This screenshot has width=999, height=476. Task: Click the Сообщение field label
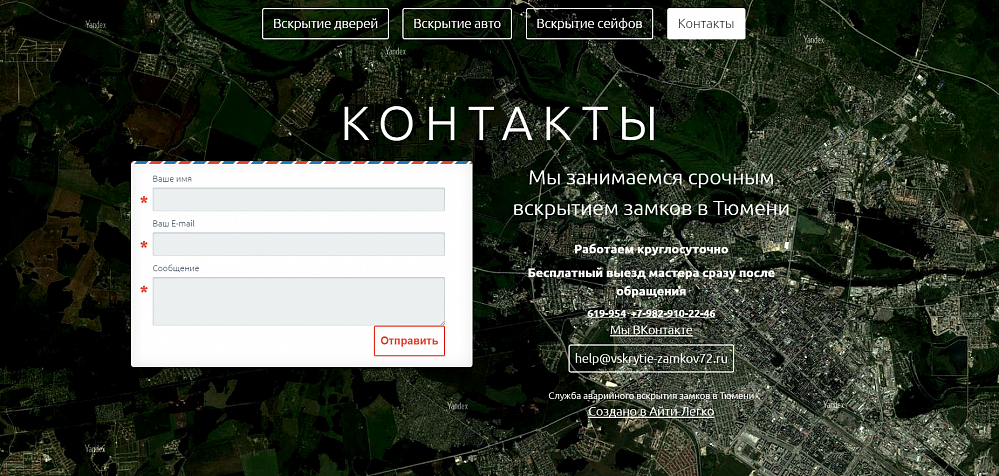[x=176, y=268]
